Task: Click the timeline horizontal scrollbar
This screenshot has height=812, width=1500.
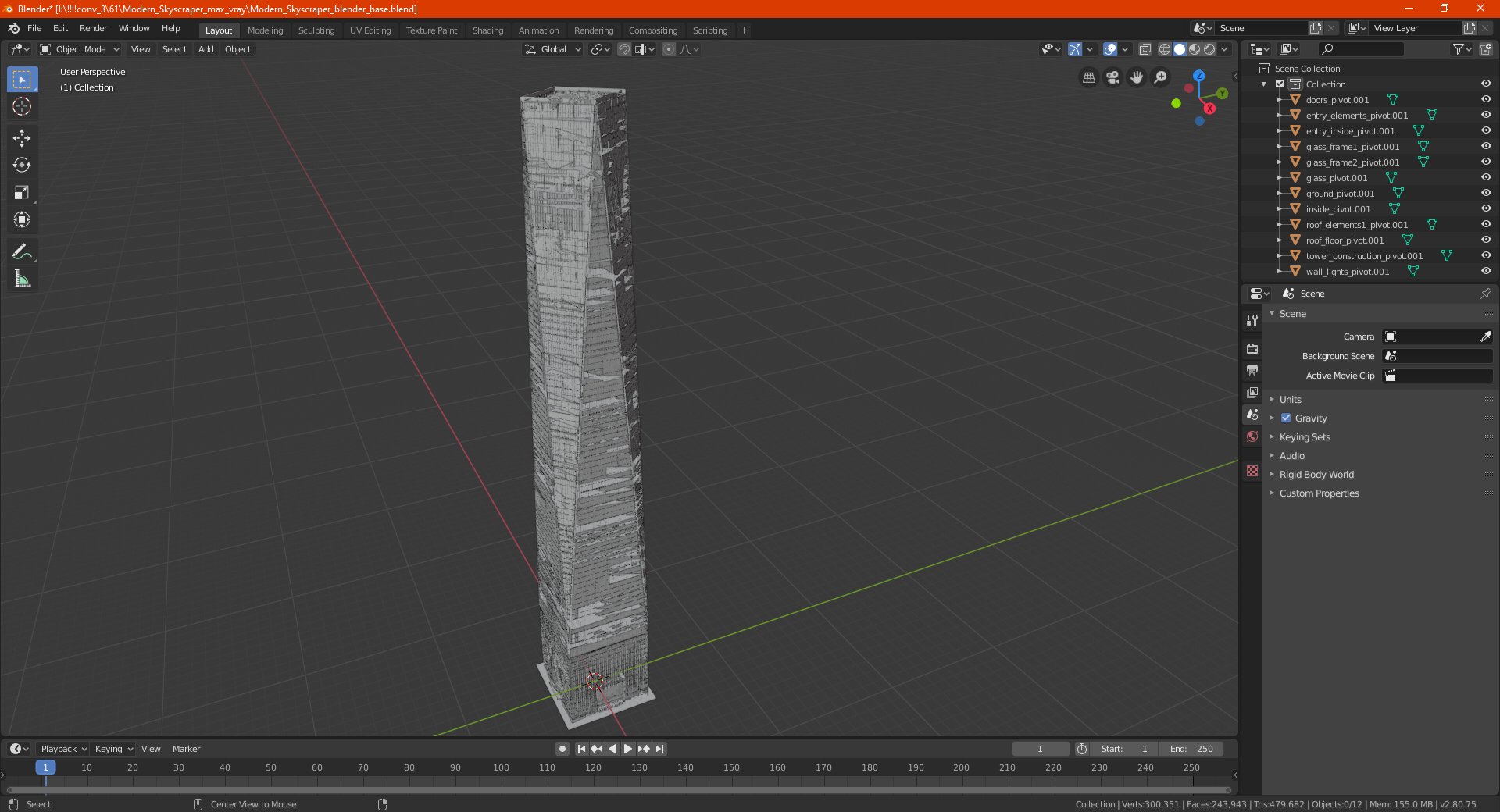Action: click(619, 790)
